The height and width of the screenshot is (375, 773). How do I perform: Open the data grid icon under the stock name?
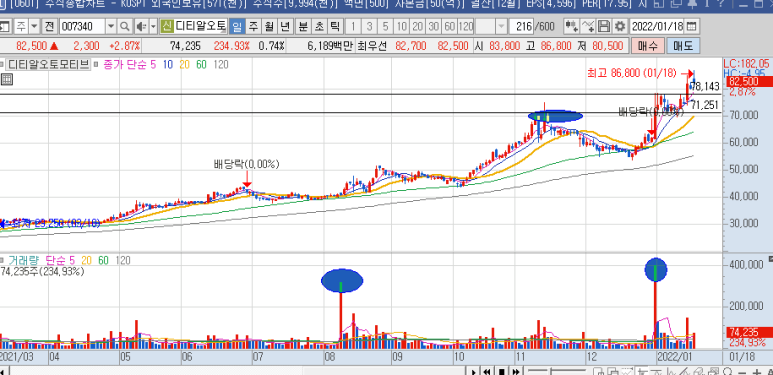[6, 78]
